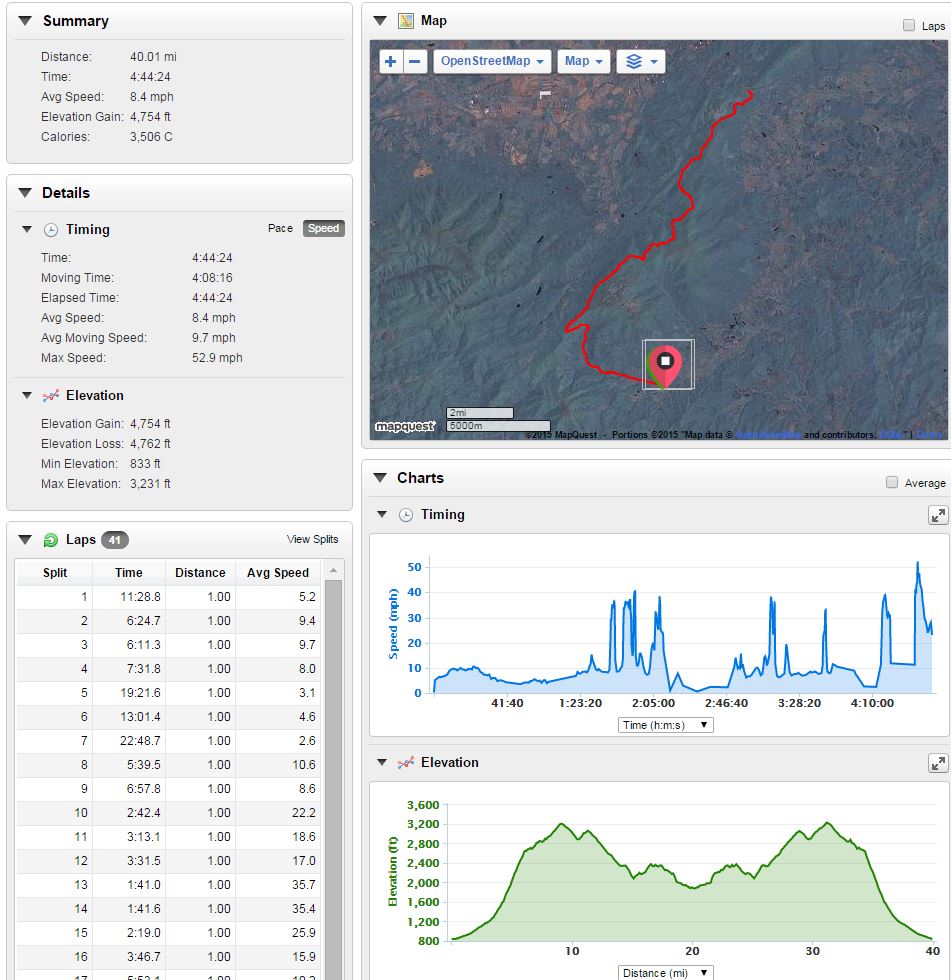Collapse the Summary panel

25,21
